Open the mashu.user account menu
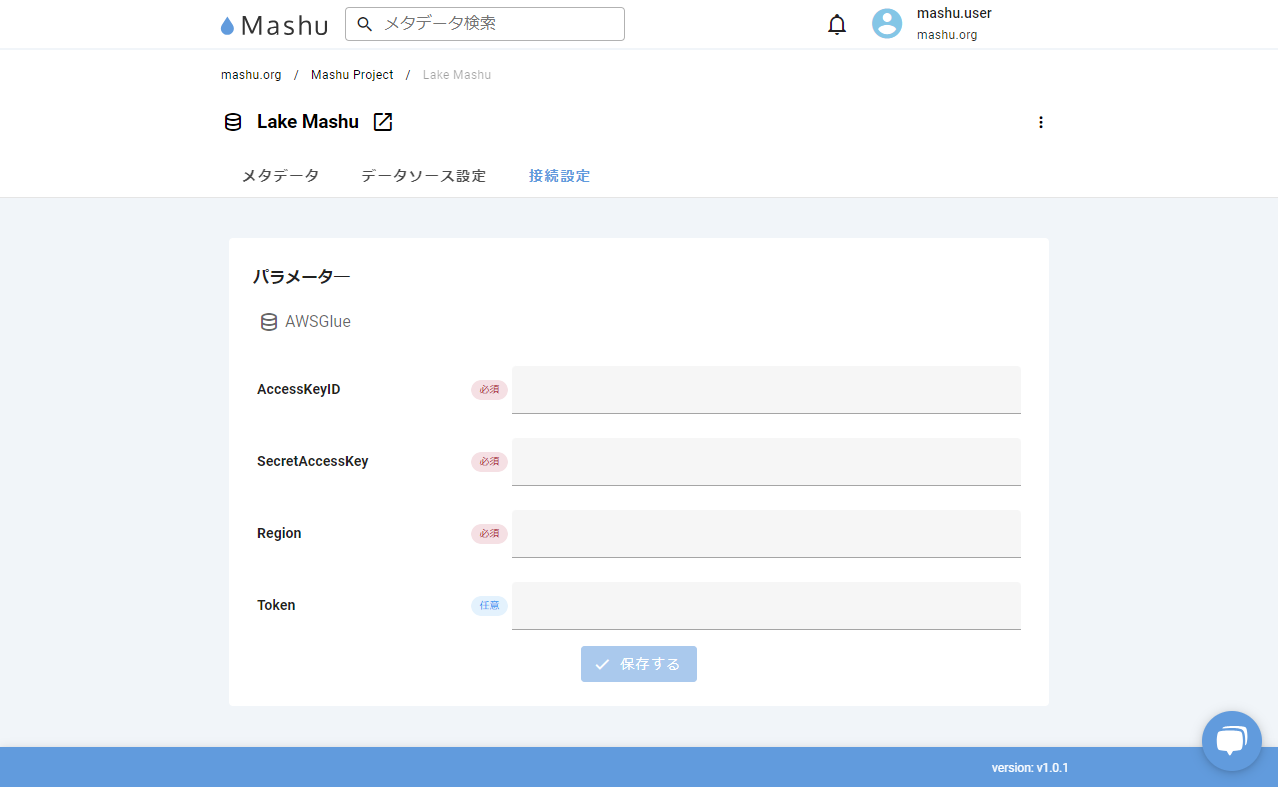The height and width of the screenshot is (787, 1278). click(953, 14)
